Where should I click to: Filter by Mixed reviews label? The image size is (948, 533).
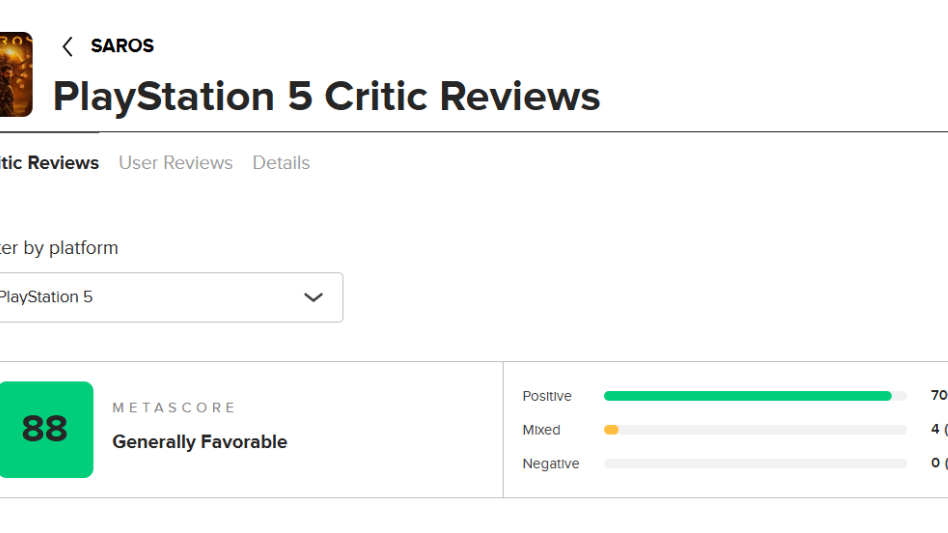[541, 430]
